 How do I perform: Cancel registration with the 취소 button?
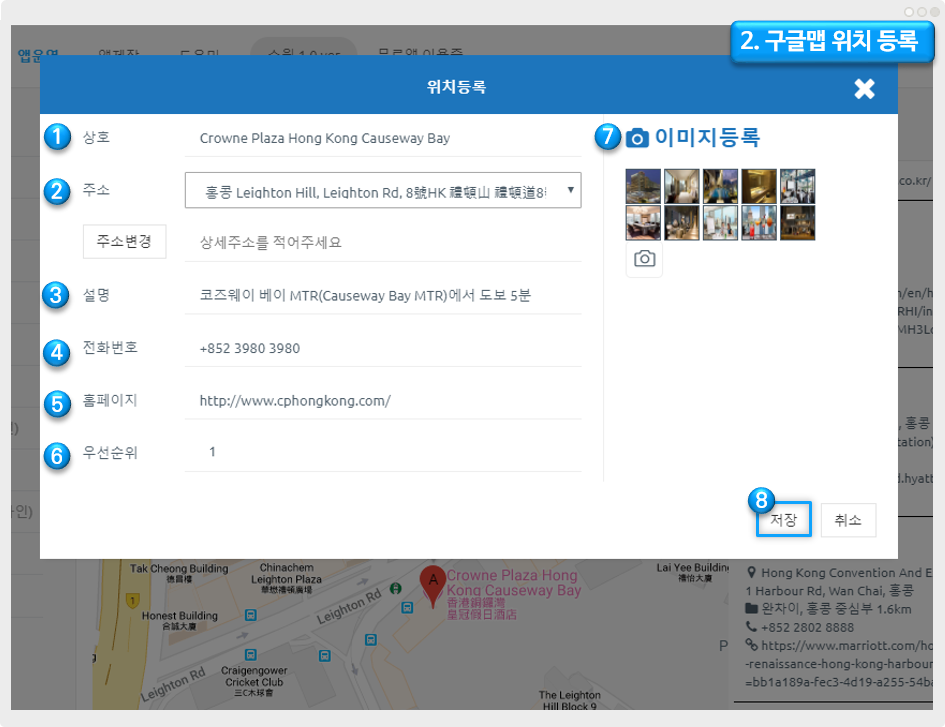coord(848,520)
